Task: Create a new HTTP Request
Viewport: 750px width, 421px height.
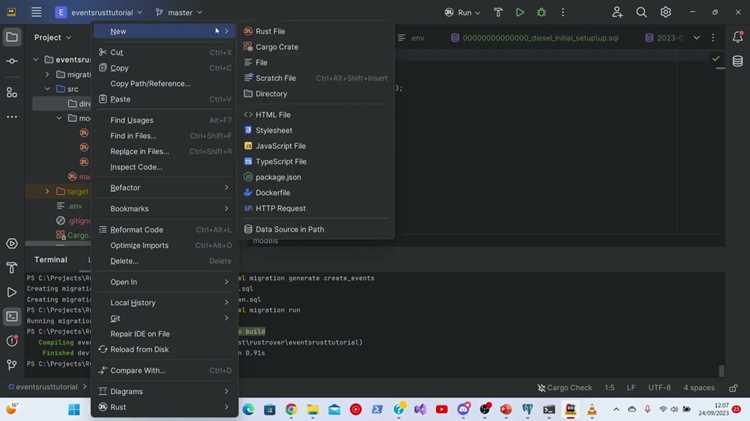Action: (317, 208)
